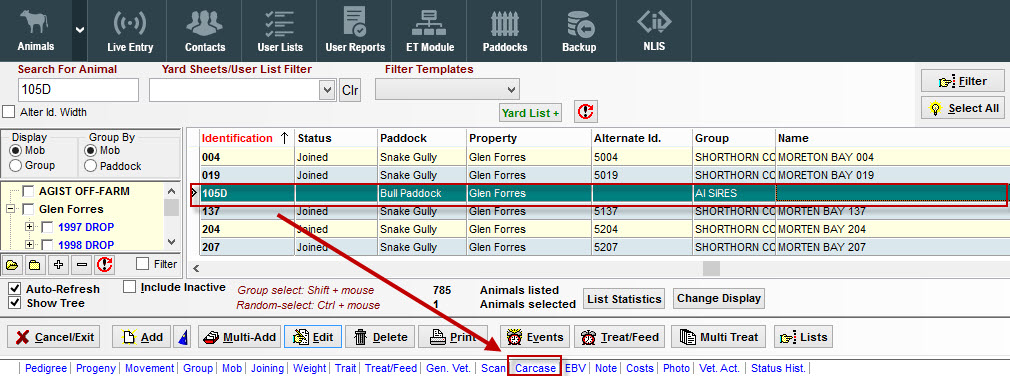Image resolution: width=1010 pixels, height=376 pixels.
Task: Enable the Alter Id. Width checkbox
Action: click(9, 112)
